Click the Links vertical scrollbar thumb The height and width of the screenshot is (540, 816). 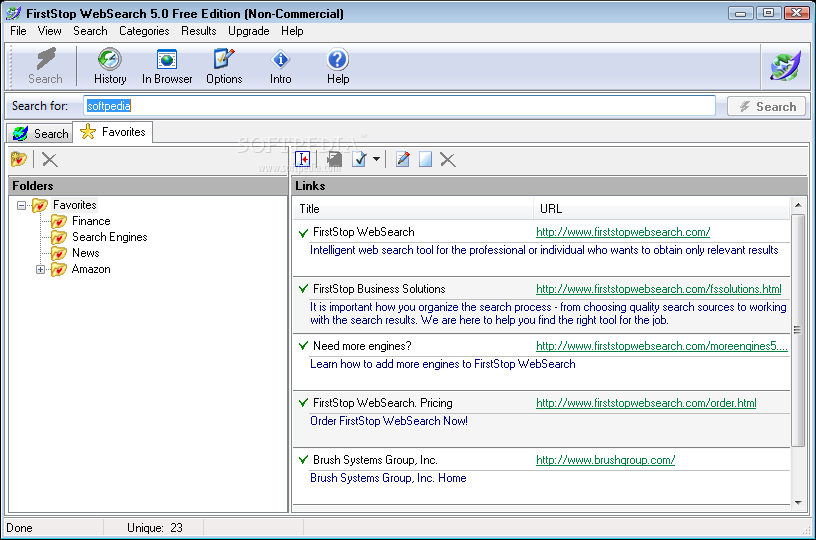point(798,330)
